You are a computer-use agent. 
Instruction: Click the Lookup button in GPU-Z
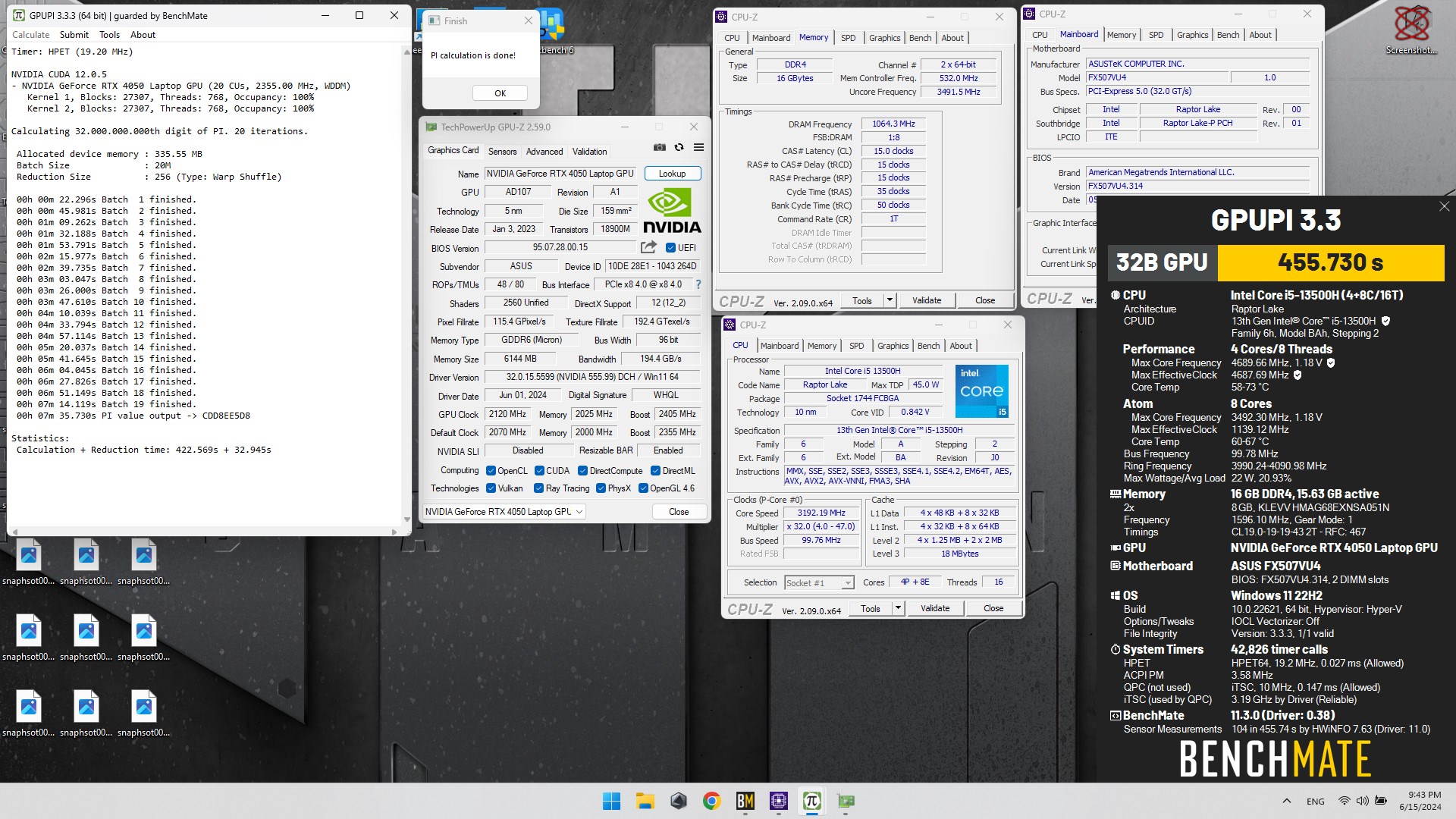672,174
